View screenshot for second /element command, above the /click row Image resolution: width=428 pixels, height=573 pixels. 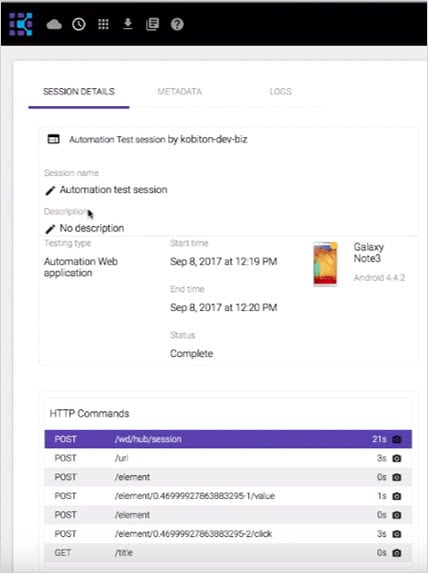click(x=397, y=515)
